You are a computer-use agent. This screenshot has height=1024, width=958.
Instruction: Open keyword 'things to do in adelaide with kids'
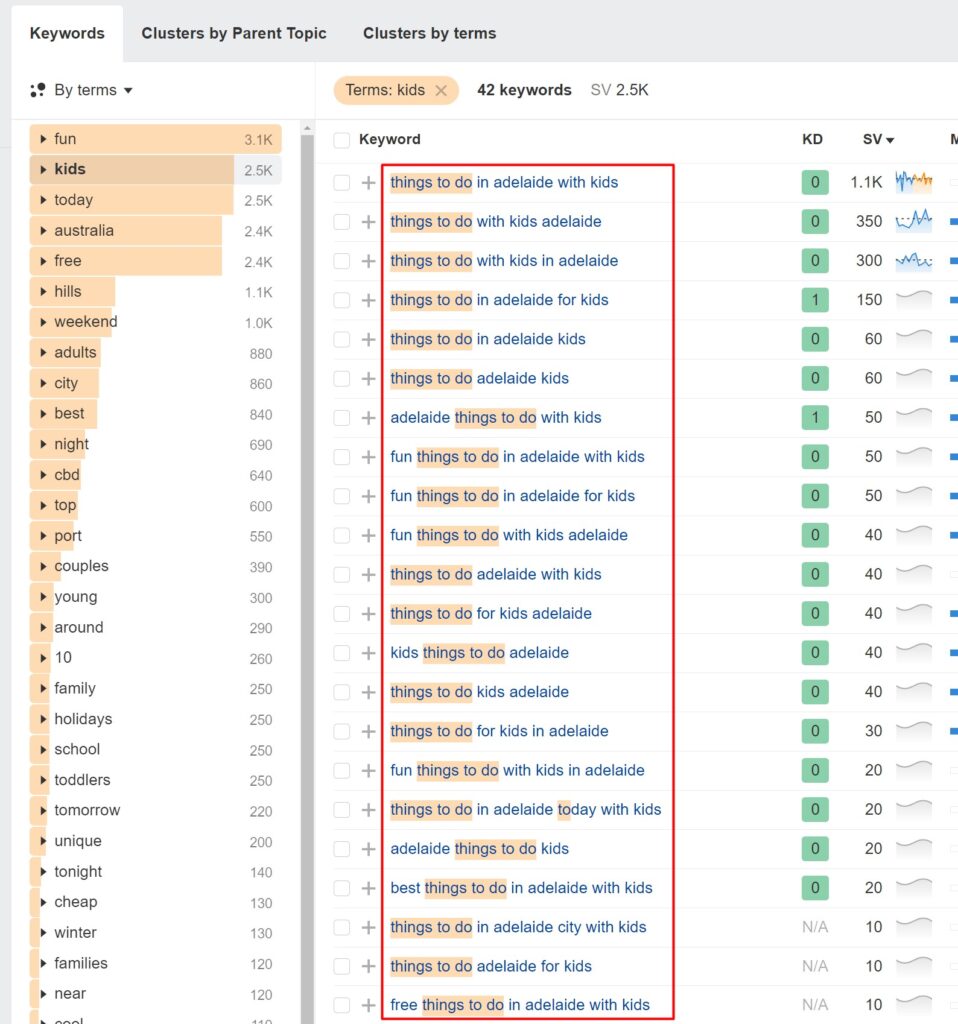[x=503, y=182]
